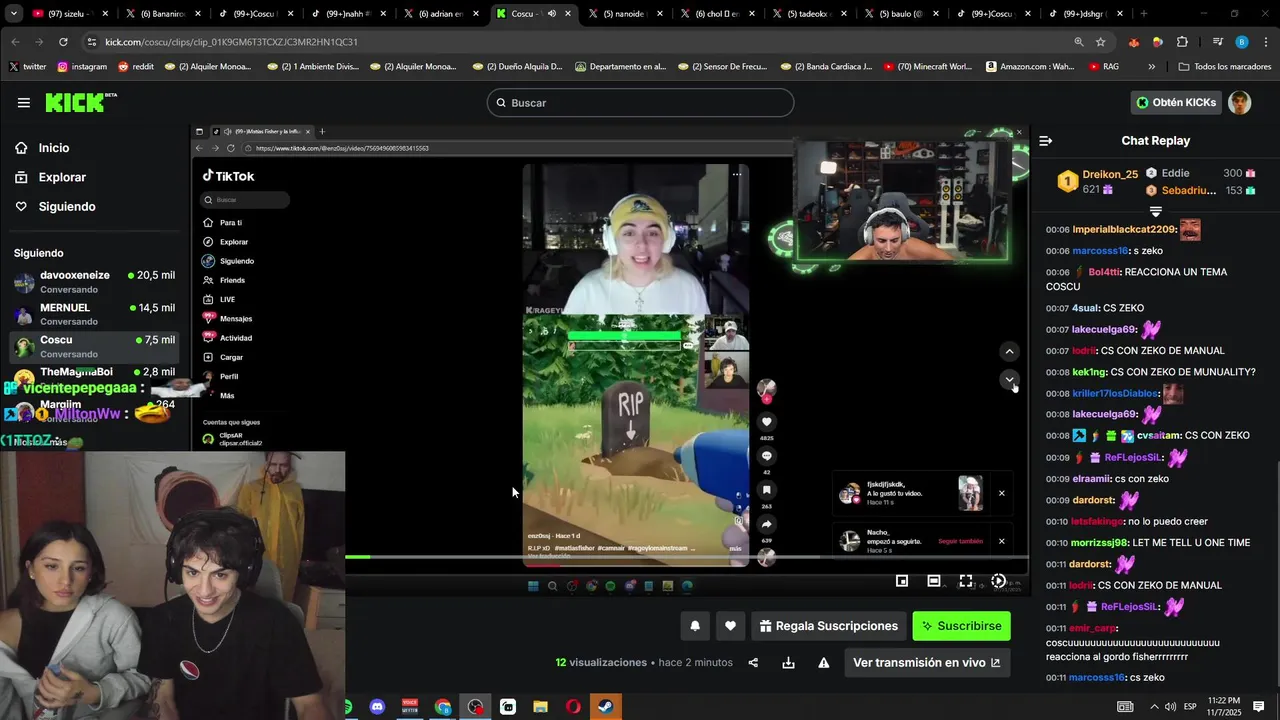The width and height of the screenshot is (1280, 720).
Task: Report the clip with warning icon
Action: tap(824, 663)
